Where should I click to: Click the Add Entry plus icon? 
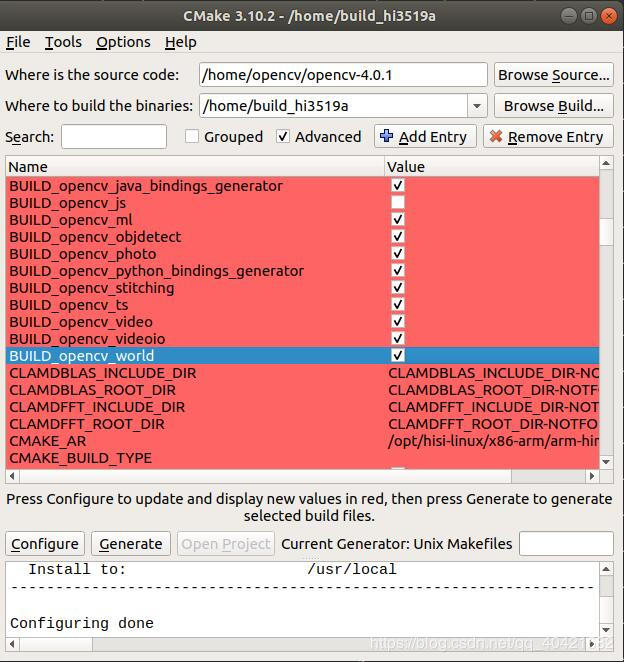tap(386, 136)
